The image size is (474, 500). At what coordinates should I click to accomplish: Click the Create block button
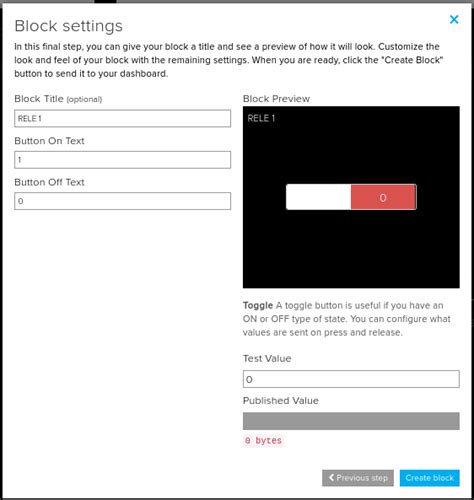point(430,478)
